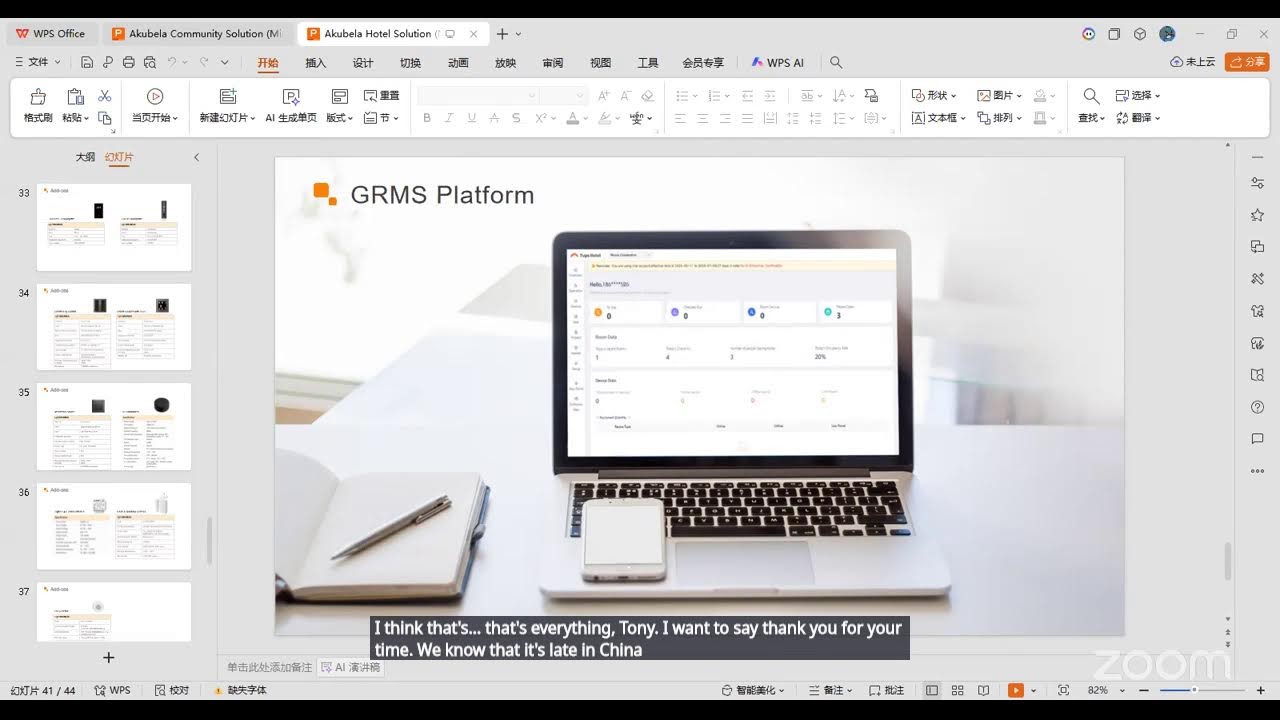Open the Text Box (文本框) dropdown
The image size is (1280, 720).
(x=939, y=118)
